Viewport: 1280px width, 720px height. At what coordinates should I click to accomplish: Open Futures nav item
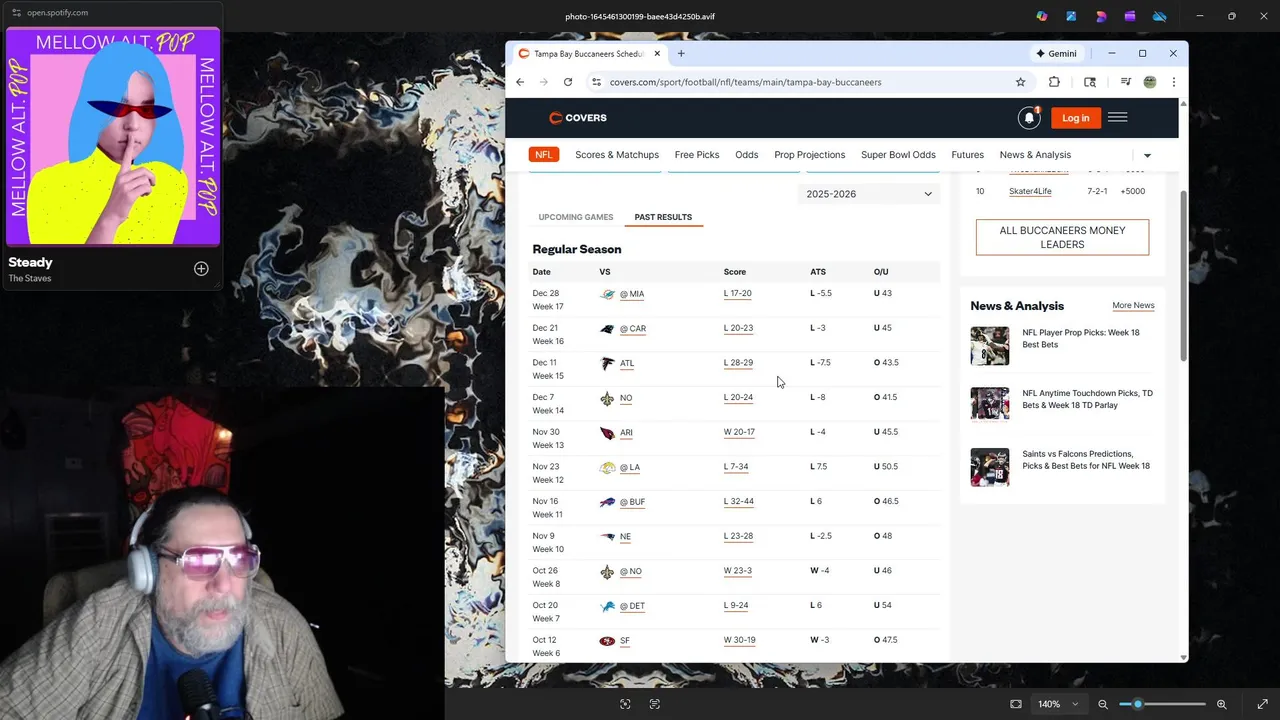tap(967, 155)
